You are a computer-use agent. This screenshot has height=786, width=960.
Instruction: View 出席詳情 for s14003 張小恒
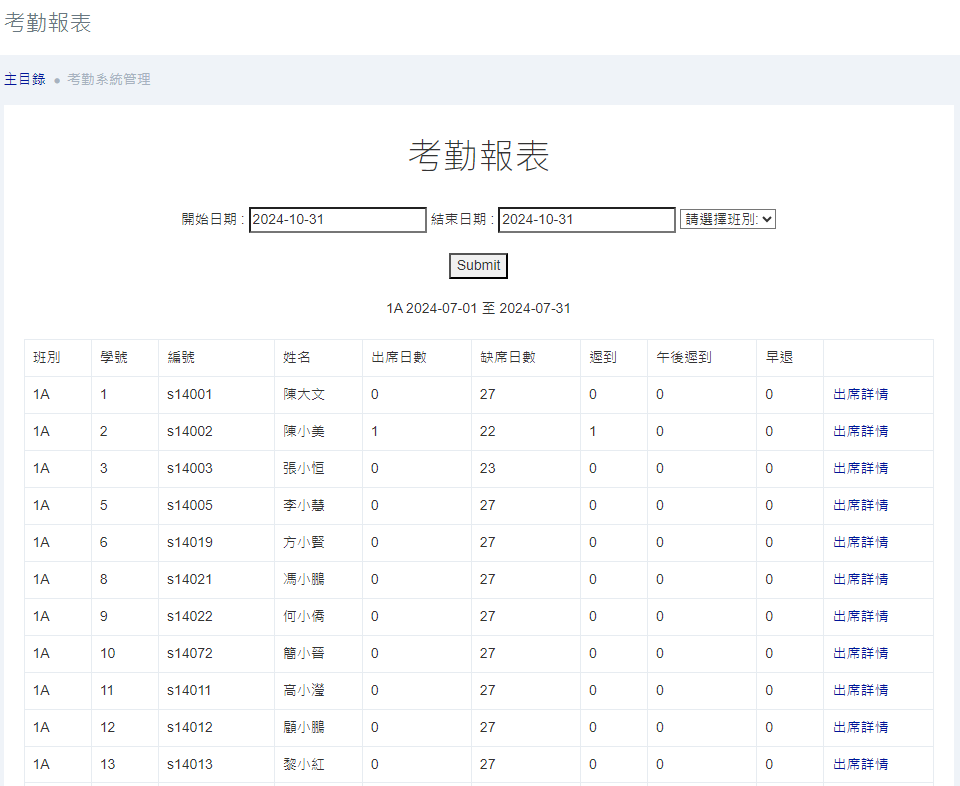pos(860,468)
